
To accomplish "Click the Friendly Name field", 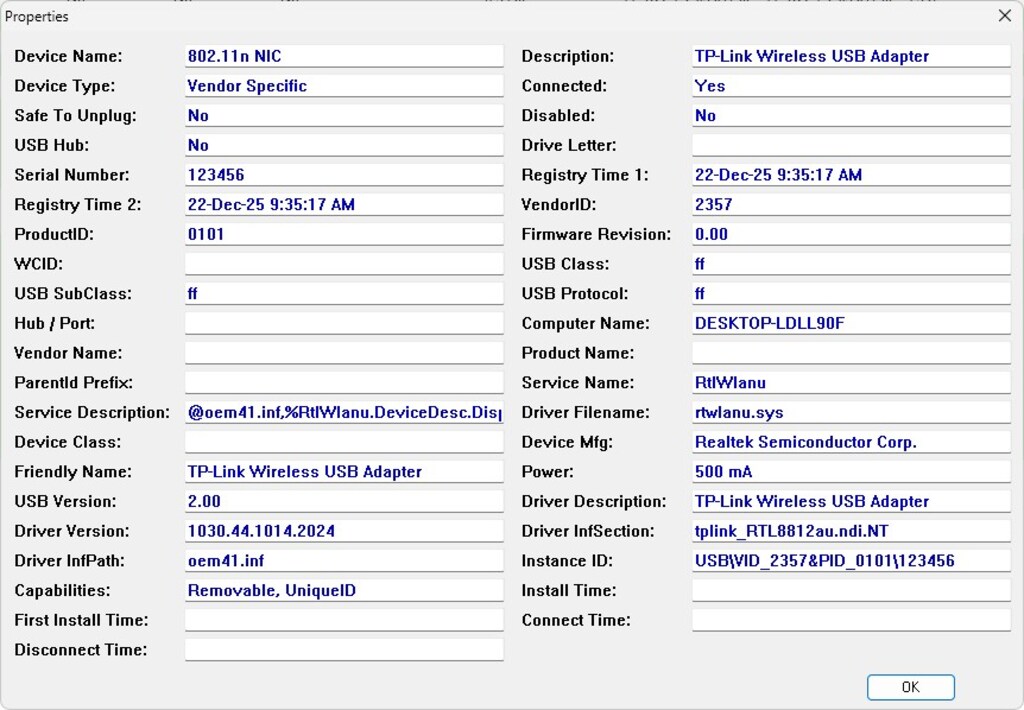I will pos(344,472).
